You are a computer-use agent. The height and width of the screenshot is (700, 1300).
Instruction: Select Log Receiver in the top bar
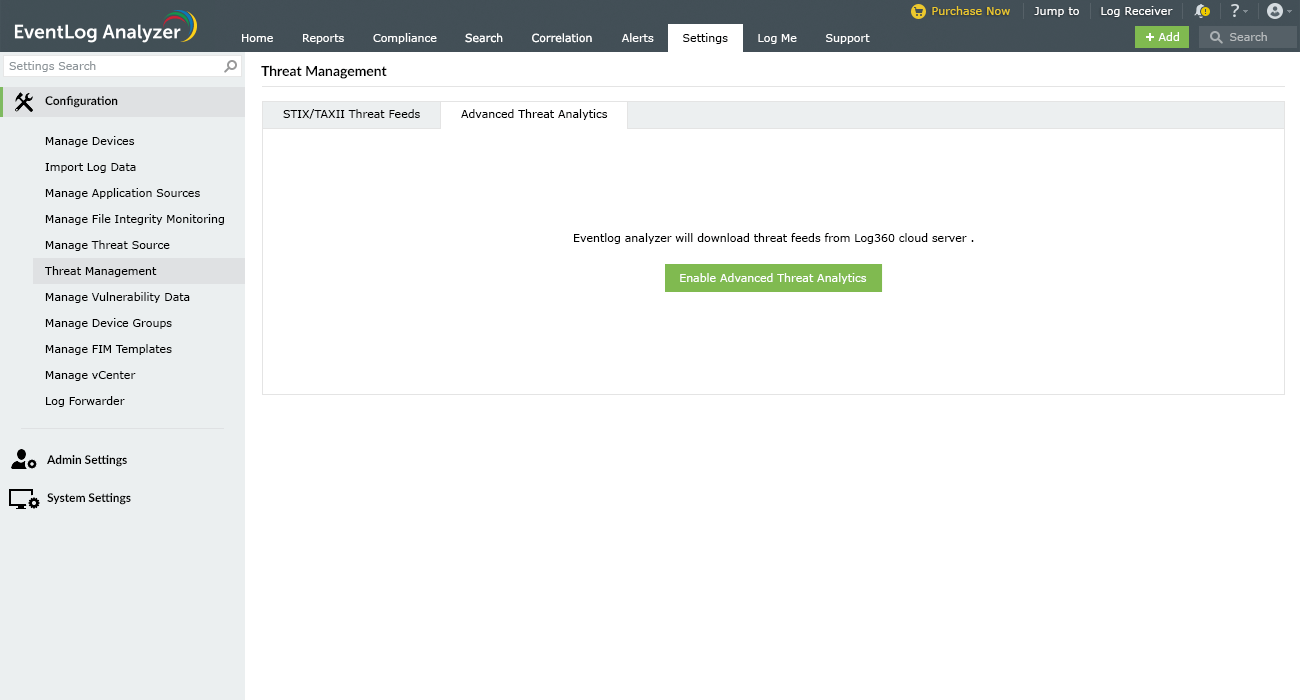(x=1135, y=11)
